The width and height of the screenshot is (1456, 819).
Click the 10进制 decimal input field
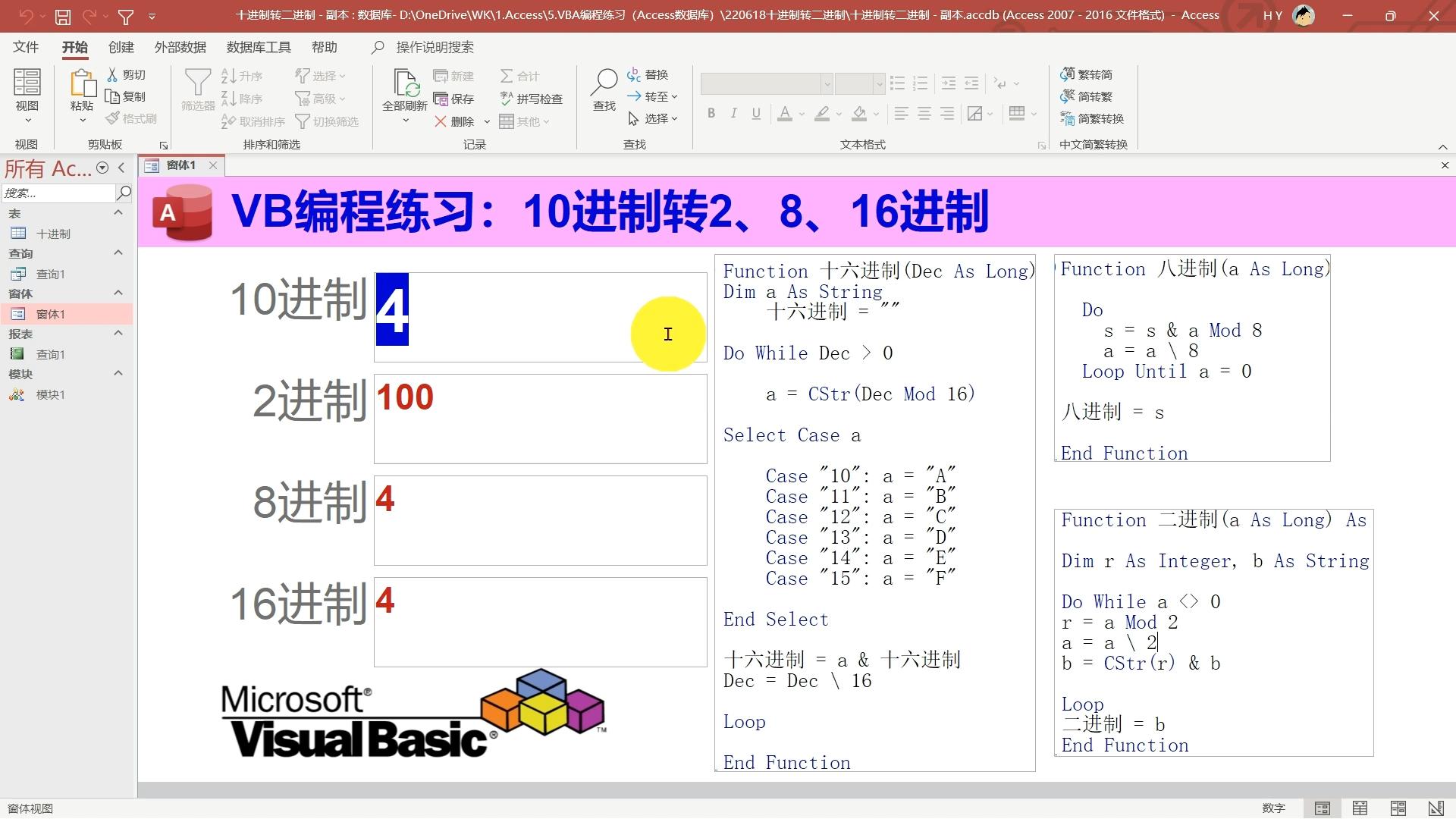(x=541, y=317)
